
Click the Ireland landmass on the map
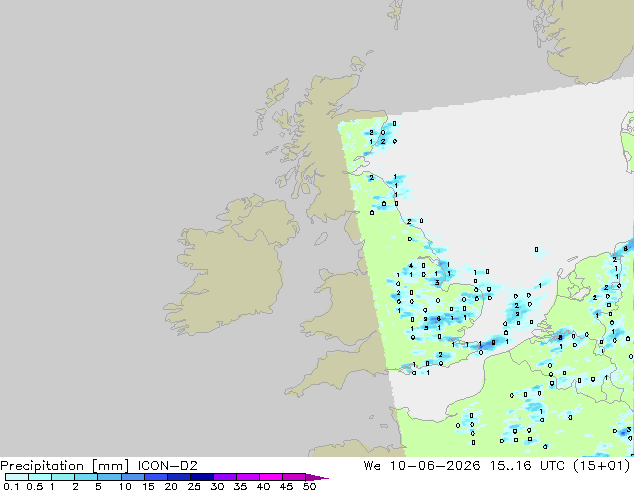click(x=232, y=267)
